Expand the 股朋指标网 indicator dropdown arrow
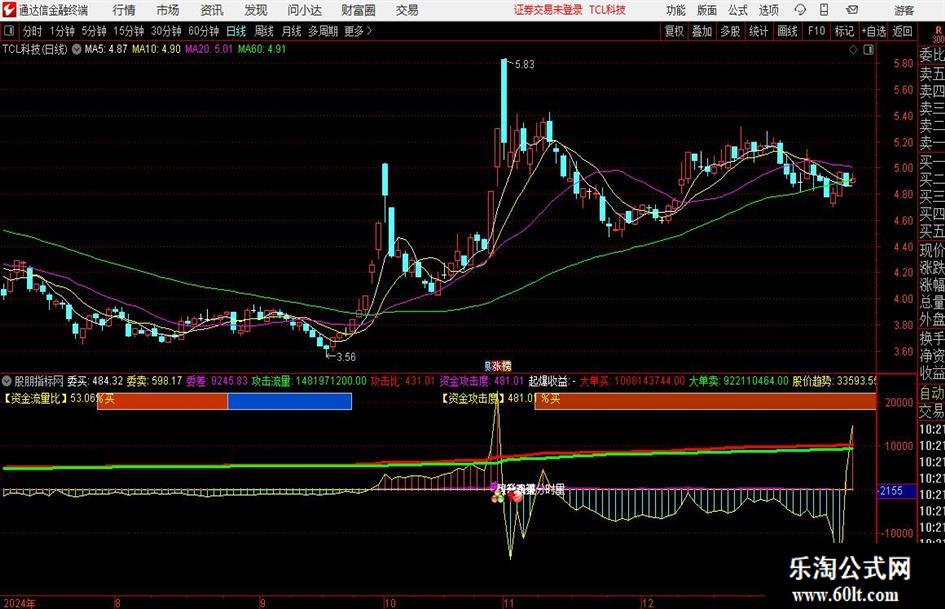Viewport: 945px width, 609px height. 7,381
